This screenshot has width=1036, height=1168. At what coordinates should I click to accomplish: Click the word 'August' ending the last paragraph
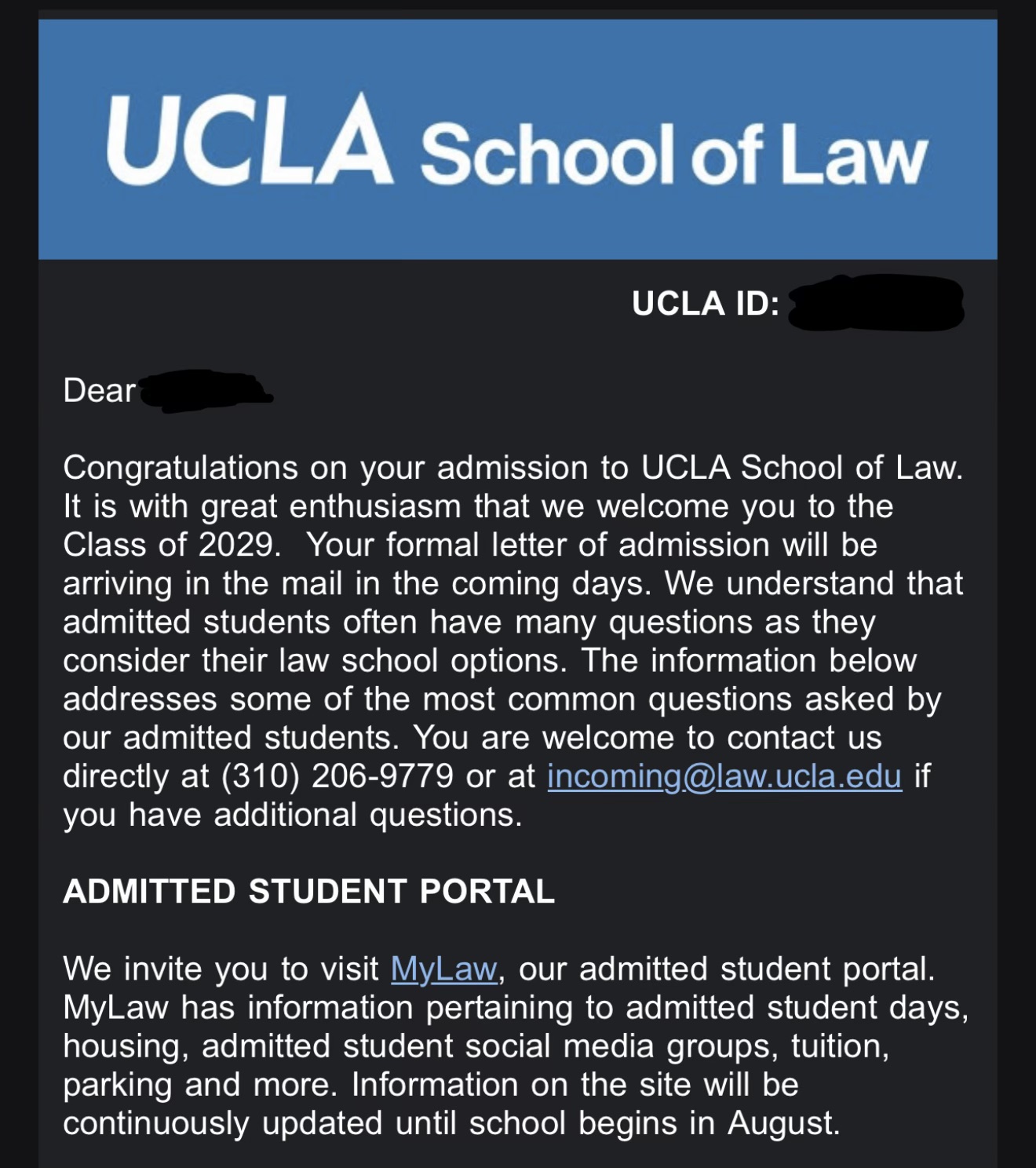point(783,1123)
